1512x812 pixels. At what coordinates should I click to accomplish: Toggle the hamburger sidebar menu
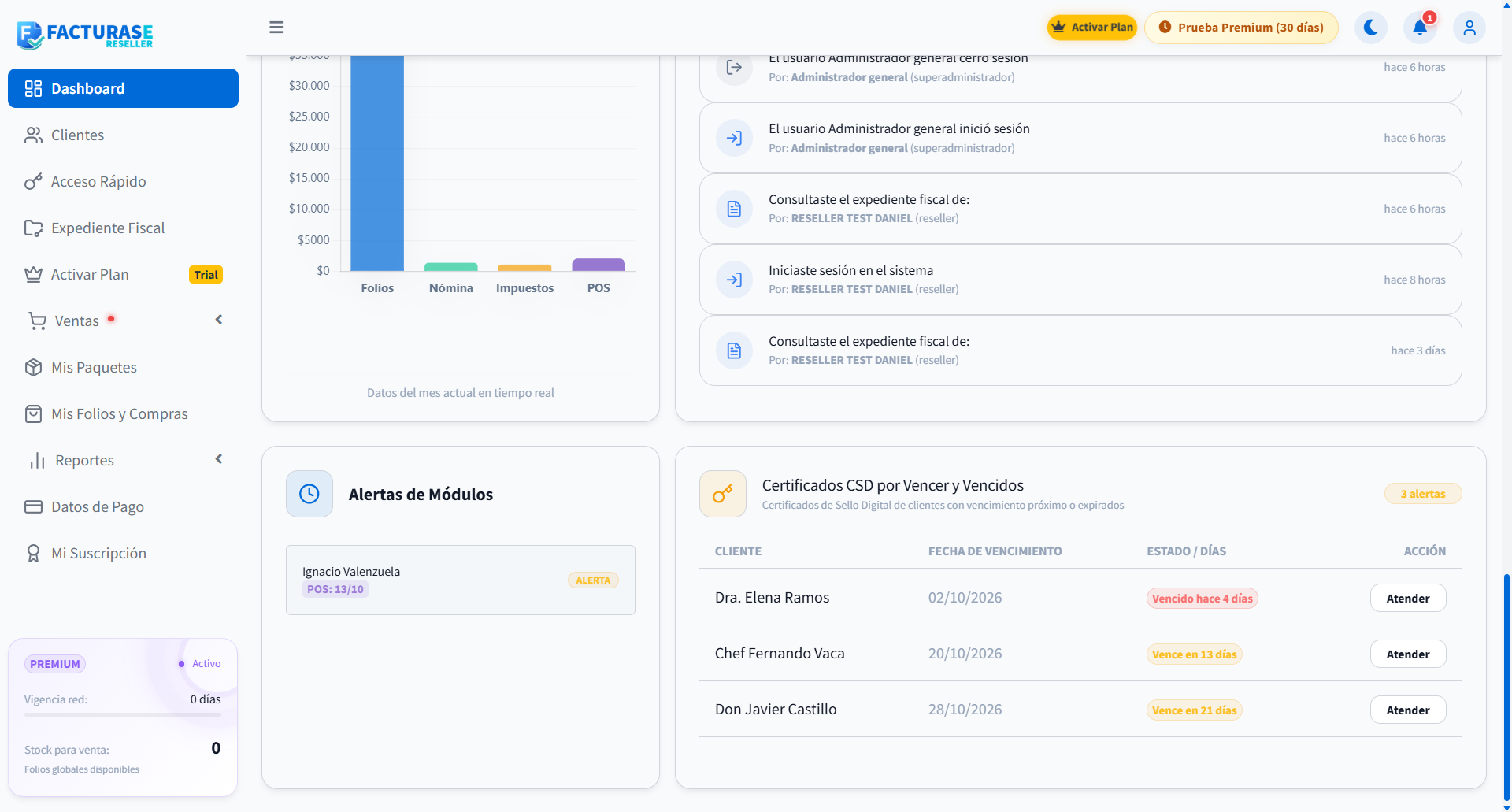point(276,28)
